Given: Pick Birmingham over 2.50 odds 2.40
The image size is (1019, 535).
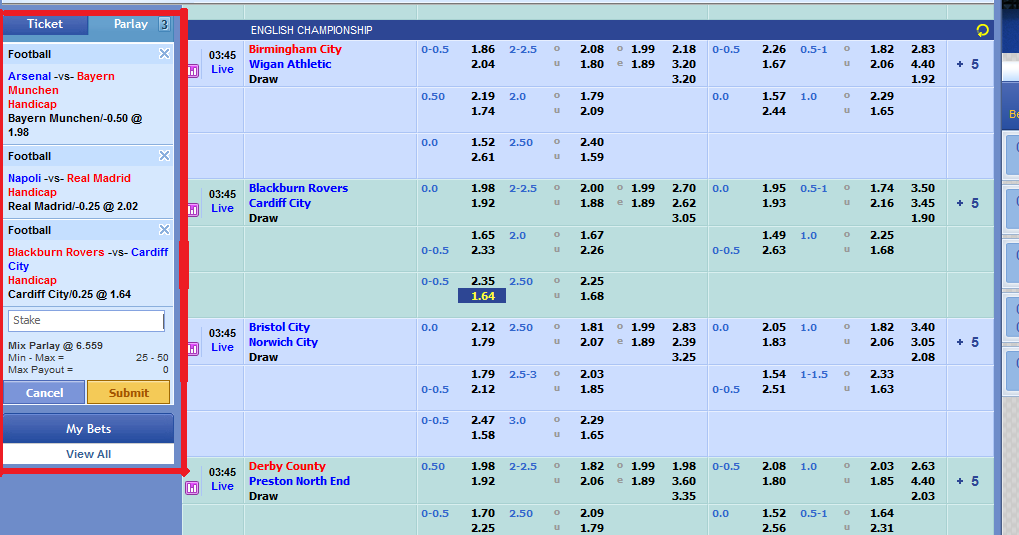Looking at the screenshot, I should [592, 142].
